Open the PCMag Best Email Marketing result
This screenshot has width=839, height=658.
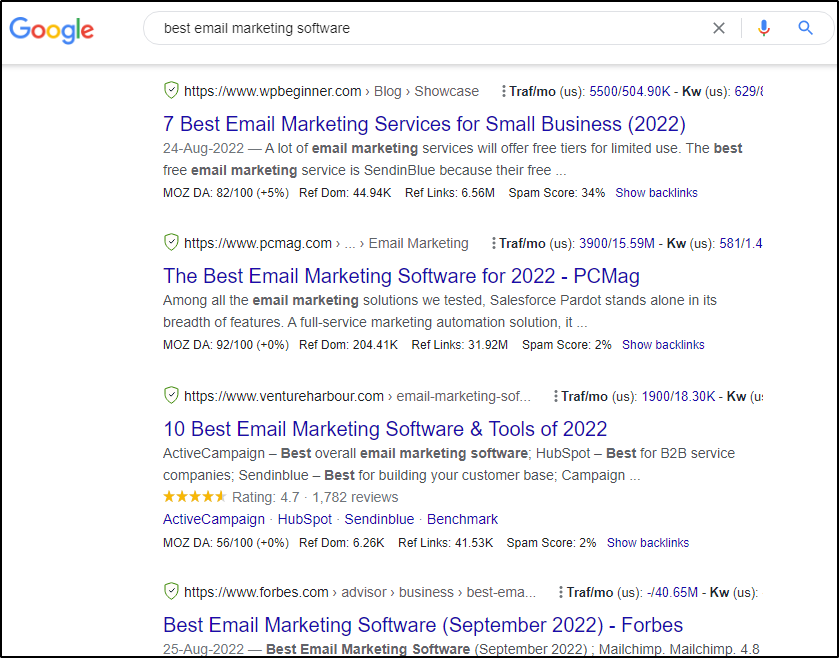(x=401, y=276)
